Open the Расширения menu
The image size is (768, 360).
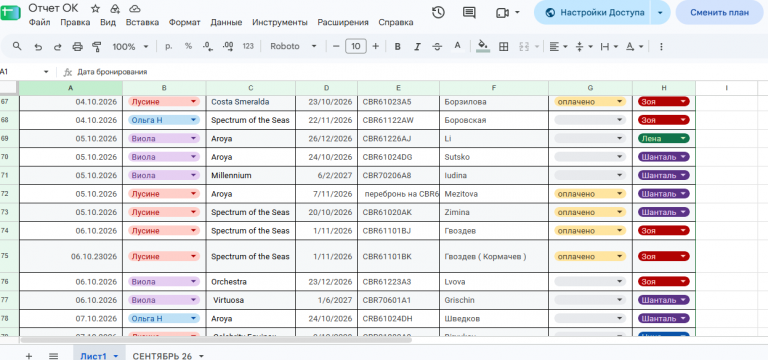point(343,22)
